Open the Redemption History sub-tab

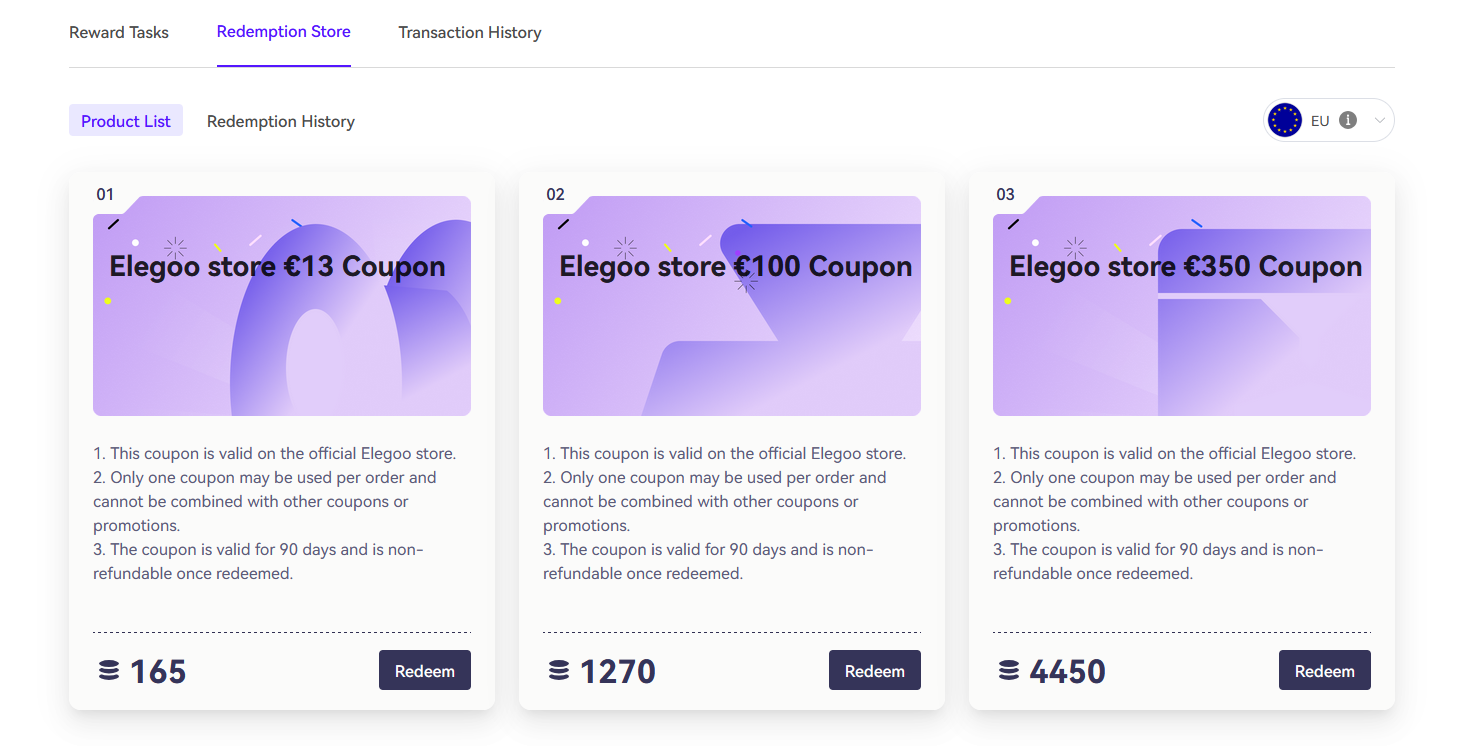[281, 121]
